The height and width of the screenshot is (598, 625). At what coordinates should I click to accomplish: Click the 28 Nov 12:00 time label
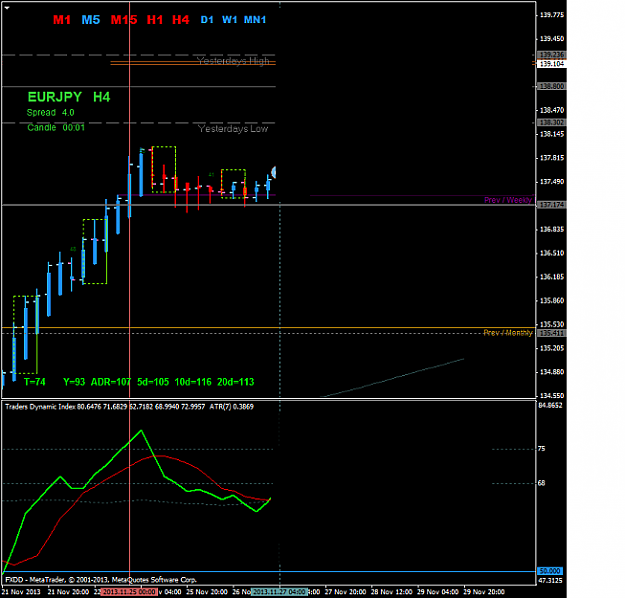392,592
